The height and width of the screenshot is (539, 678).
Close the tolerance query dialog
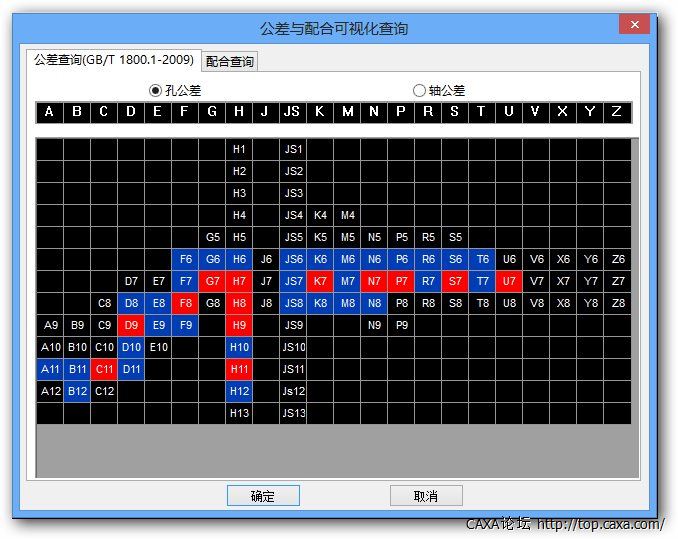click(633, 27)
